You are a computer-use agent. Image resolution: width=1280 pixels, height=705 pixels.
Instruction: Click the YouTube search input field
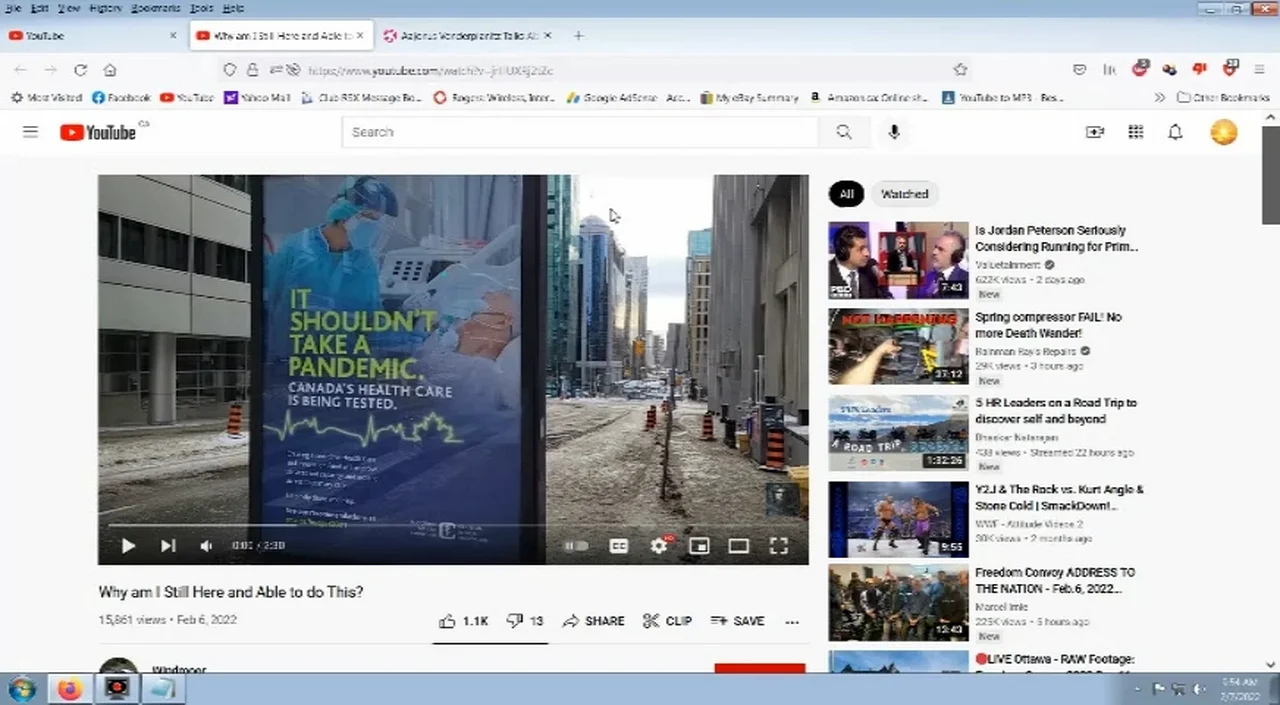pos(580,132)
